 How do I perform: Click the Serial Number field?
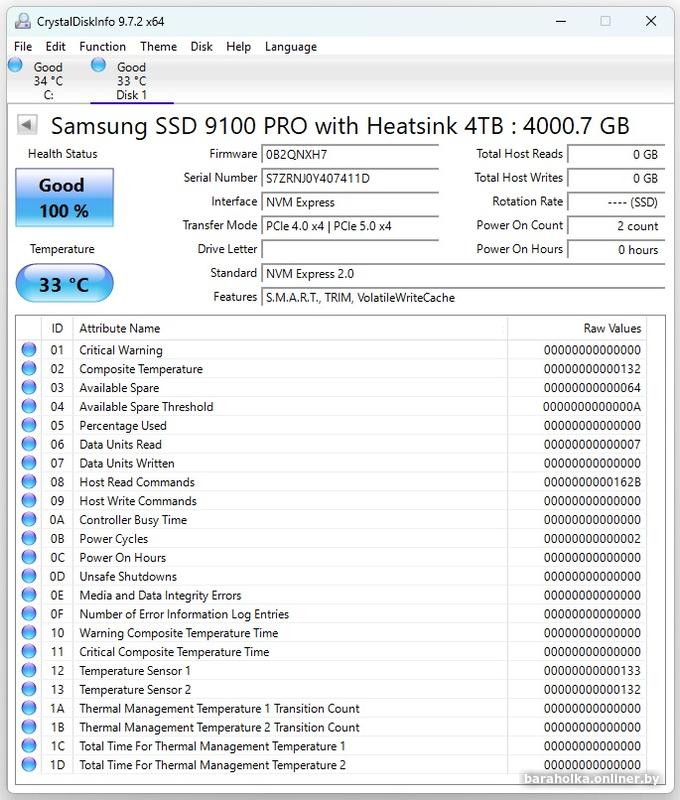pyautogui.click(x=349, y=178)
